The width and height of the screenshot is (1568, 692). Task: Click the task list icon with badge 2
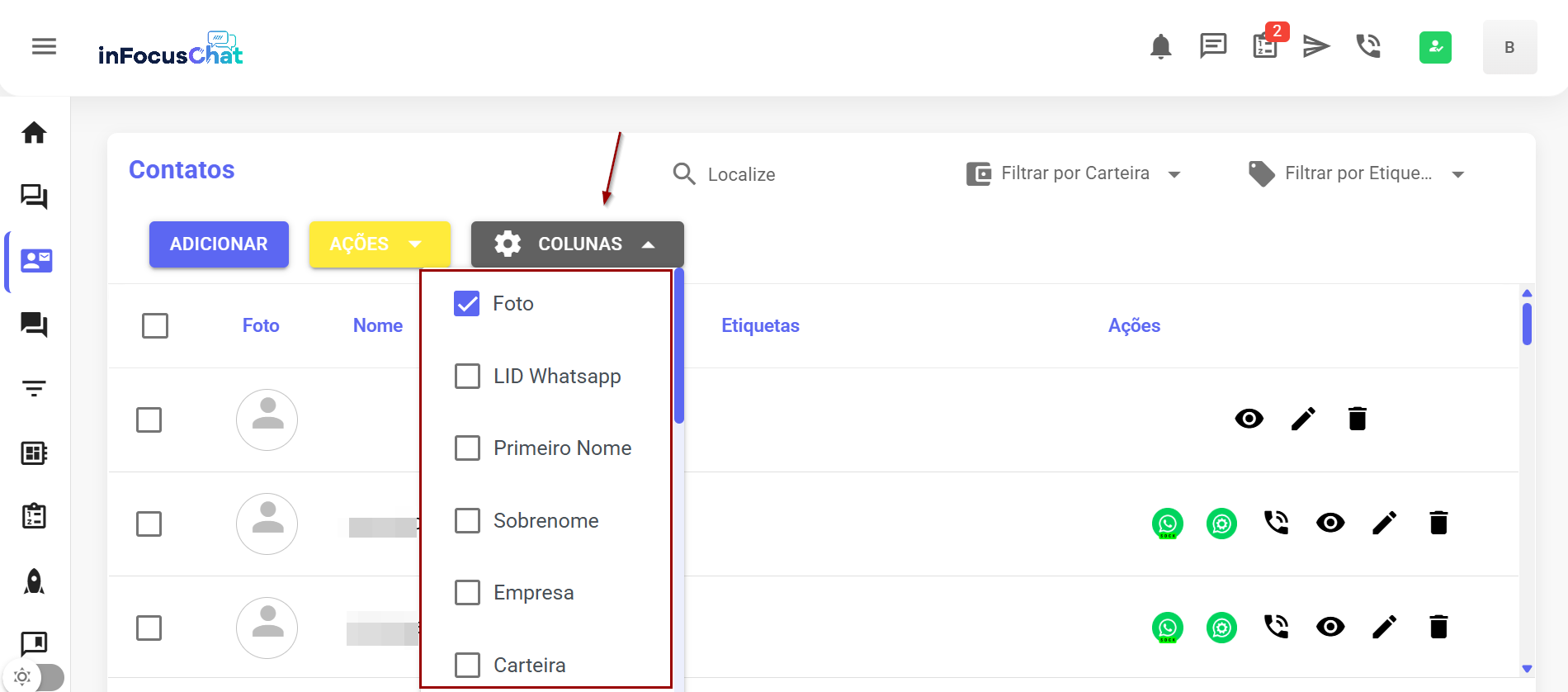coord(1265,46)
